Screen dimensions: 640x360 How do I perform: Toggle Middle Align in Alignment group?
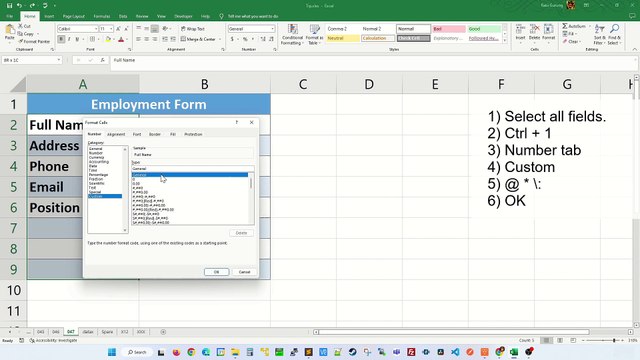pyautogui.click(x=147, y=29)
